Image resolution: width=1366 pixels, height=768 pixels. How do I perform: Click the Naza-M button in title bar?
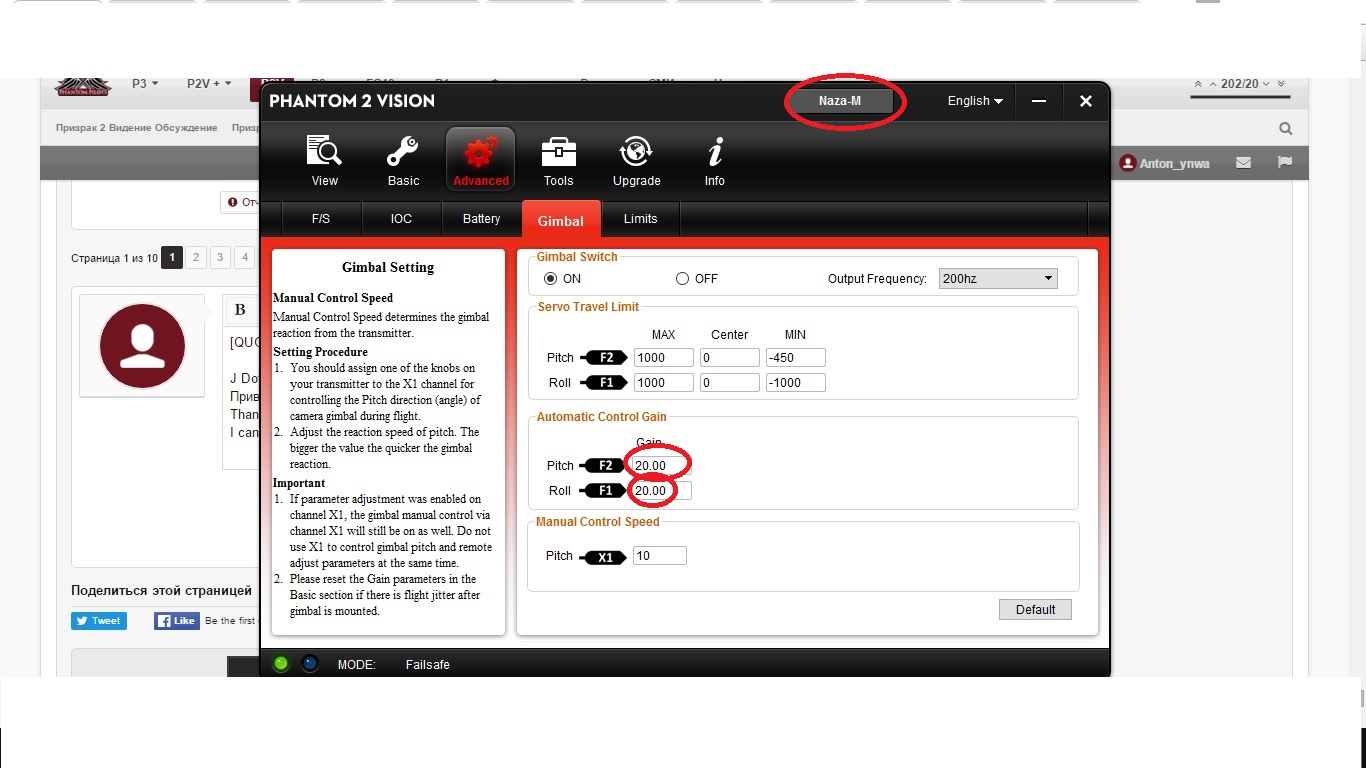point(840,101)
